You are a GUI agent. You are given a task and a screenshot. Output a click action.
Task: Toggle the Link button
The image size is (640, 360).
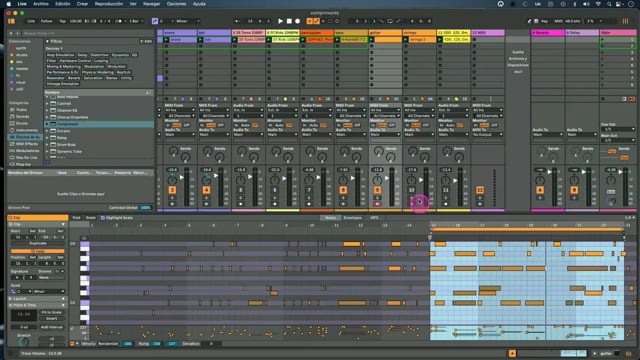[x=31, y=21]
